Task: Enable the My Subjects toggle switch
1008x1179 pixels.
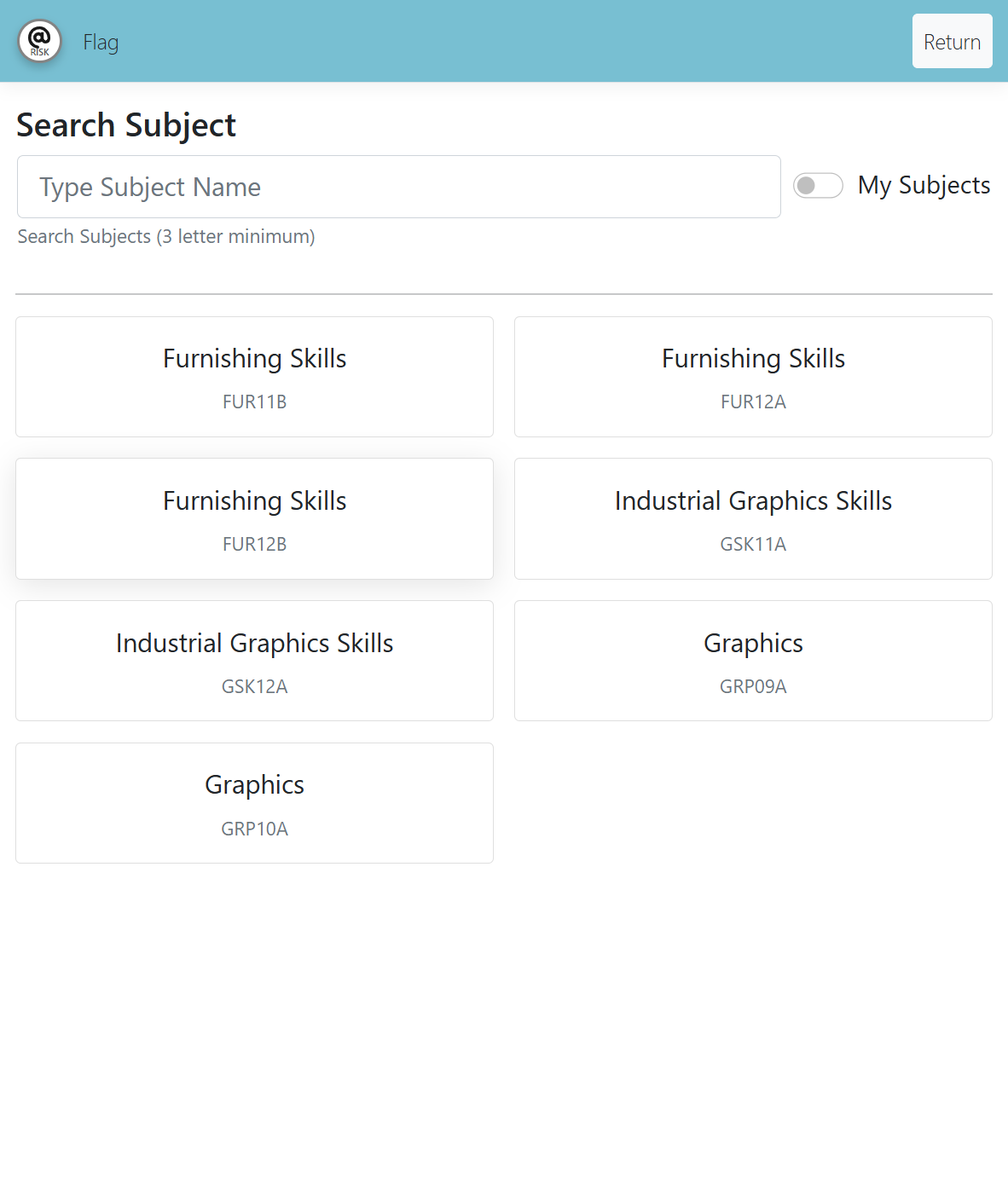Action: pyautogui.click(x=818, y=186)
